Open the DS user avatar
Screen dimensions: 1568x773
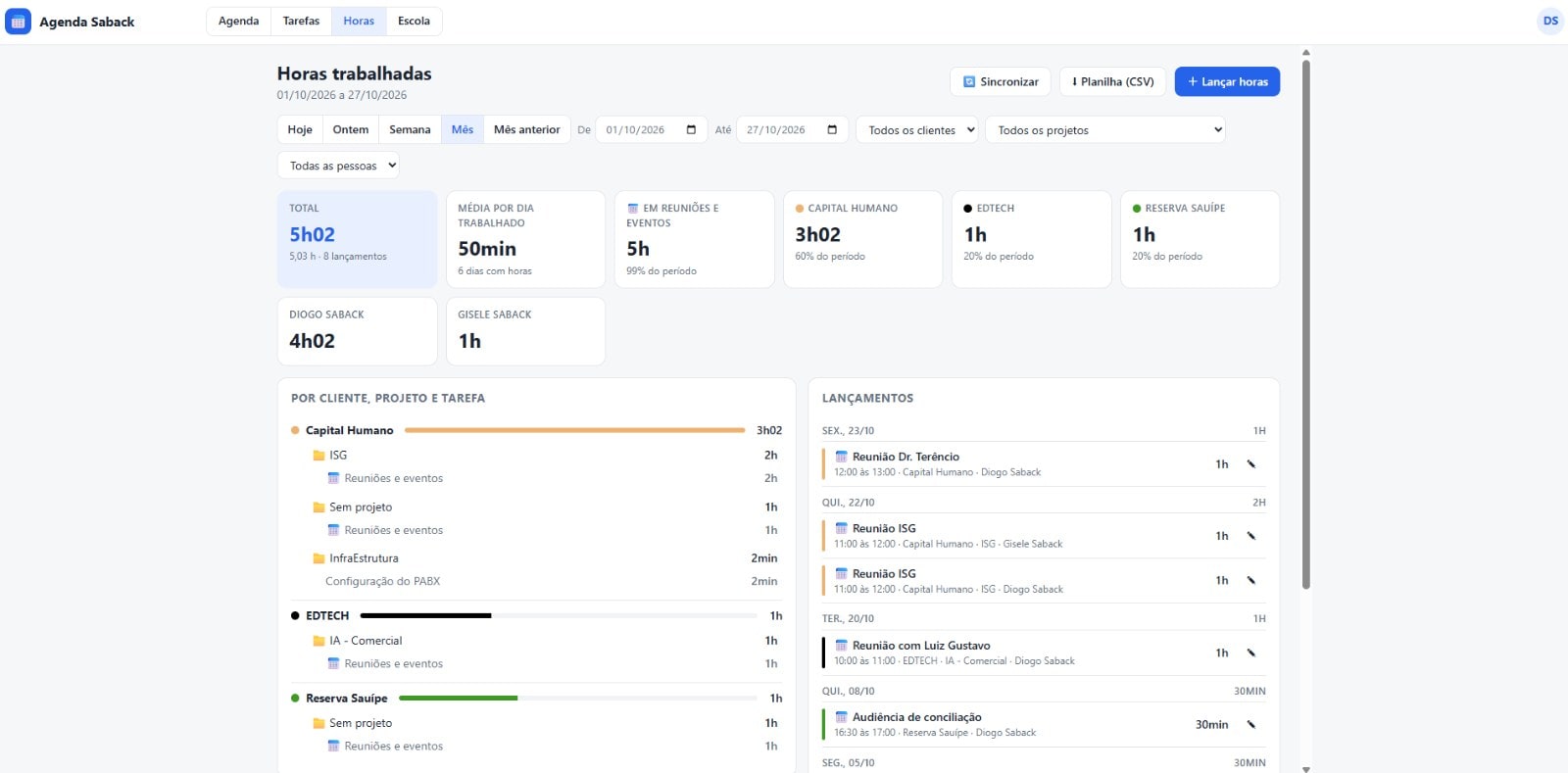[x=1550, y=21]
